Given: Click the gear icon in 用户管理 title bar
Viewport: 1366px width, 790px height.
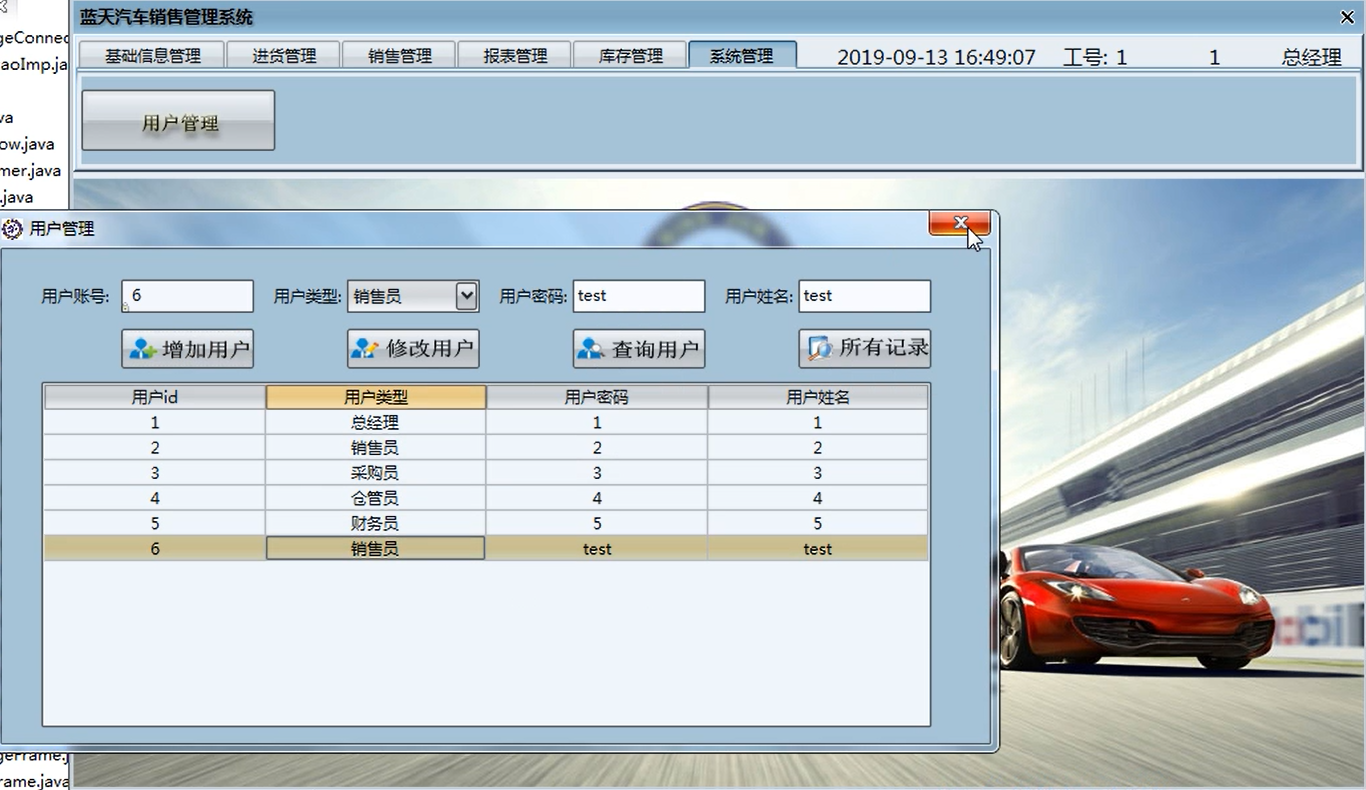Looking at the screenshot, I should [13, 229].
